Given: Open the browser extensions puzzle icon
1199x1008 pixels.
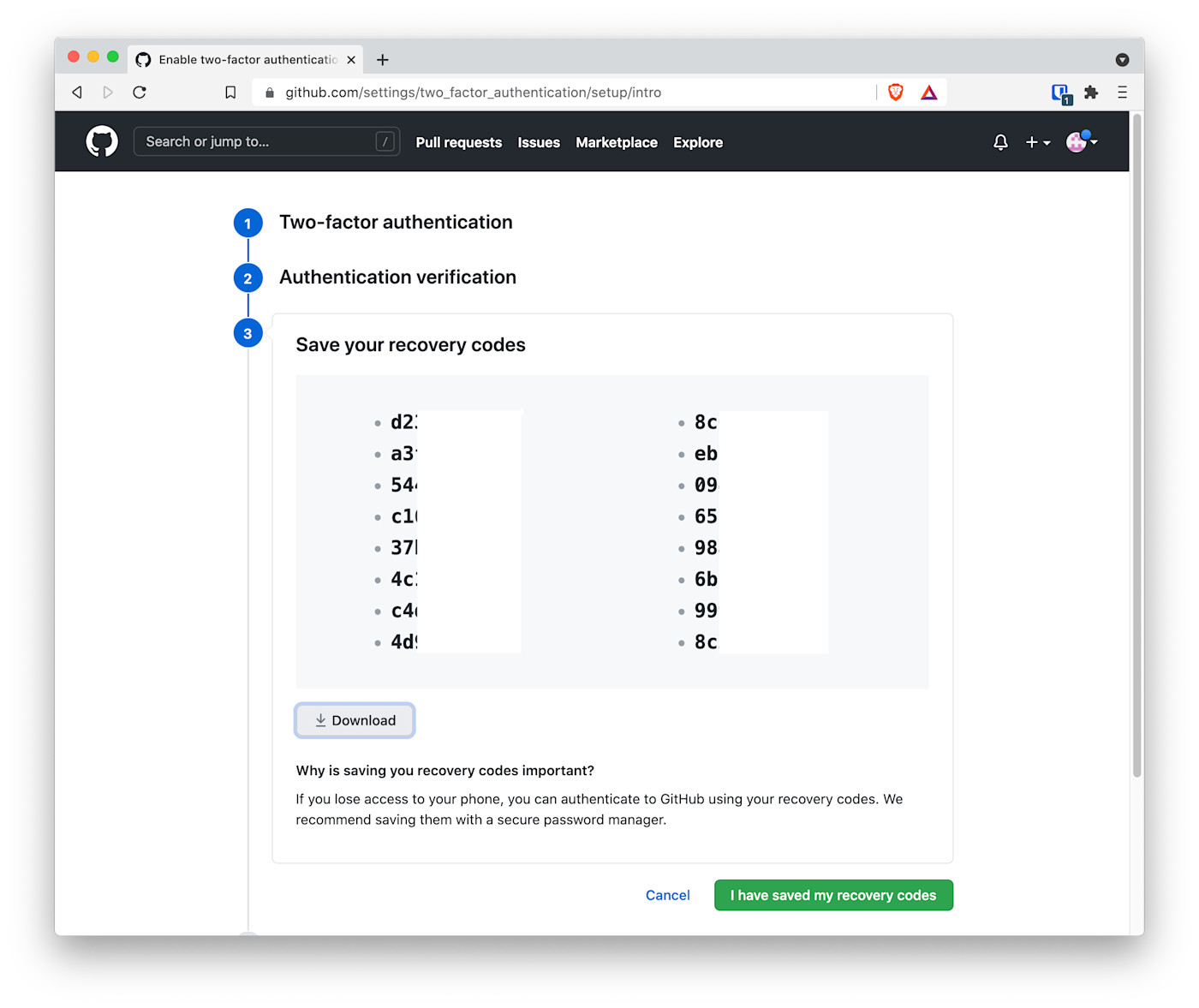Looking at the screenshot, I should click(x=1091, y=92).
